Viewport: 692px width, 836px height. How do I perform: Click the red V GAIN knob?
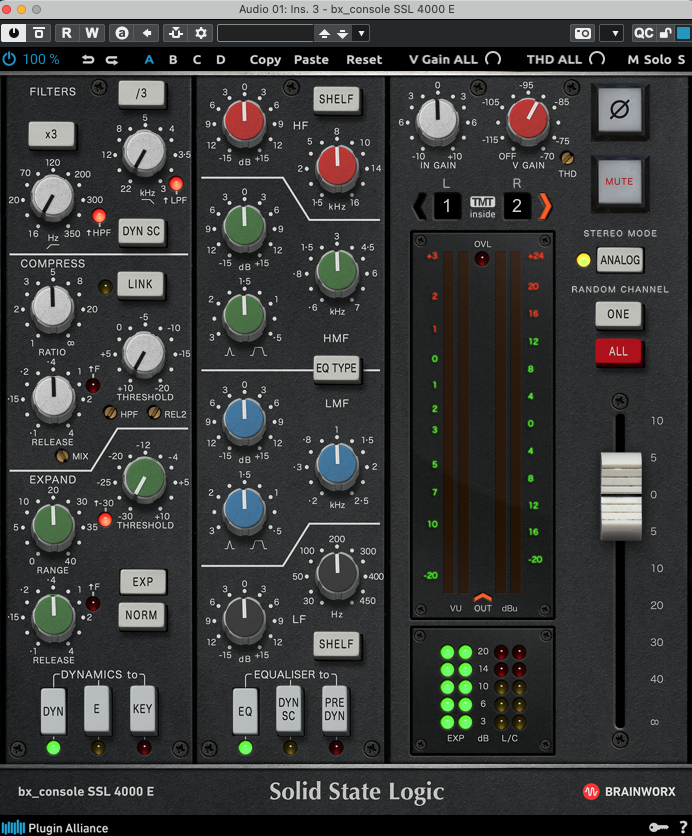tap(528, 119)
